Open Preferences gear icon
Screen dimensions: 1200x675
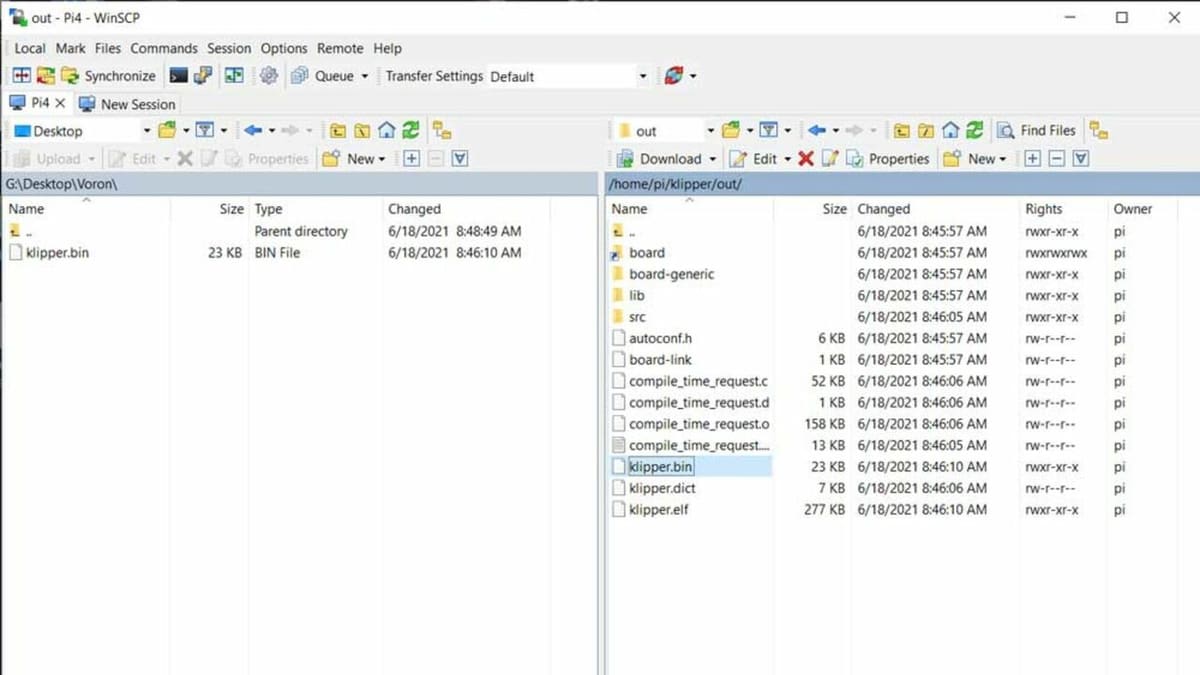[268, 76]
